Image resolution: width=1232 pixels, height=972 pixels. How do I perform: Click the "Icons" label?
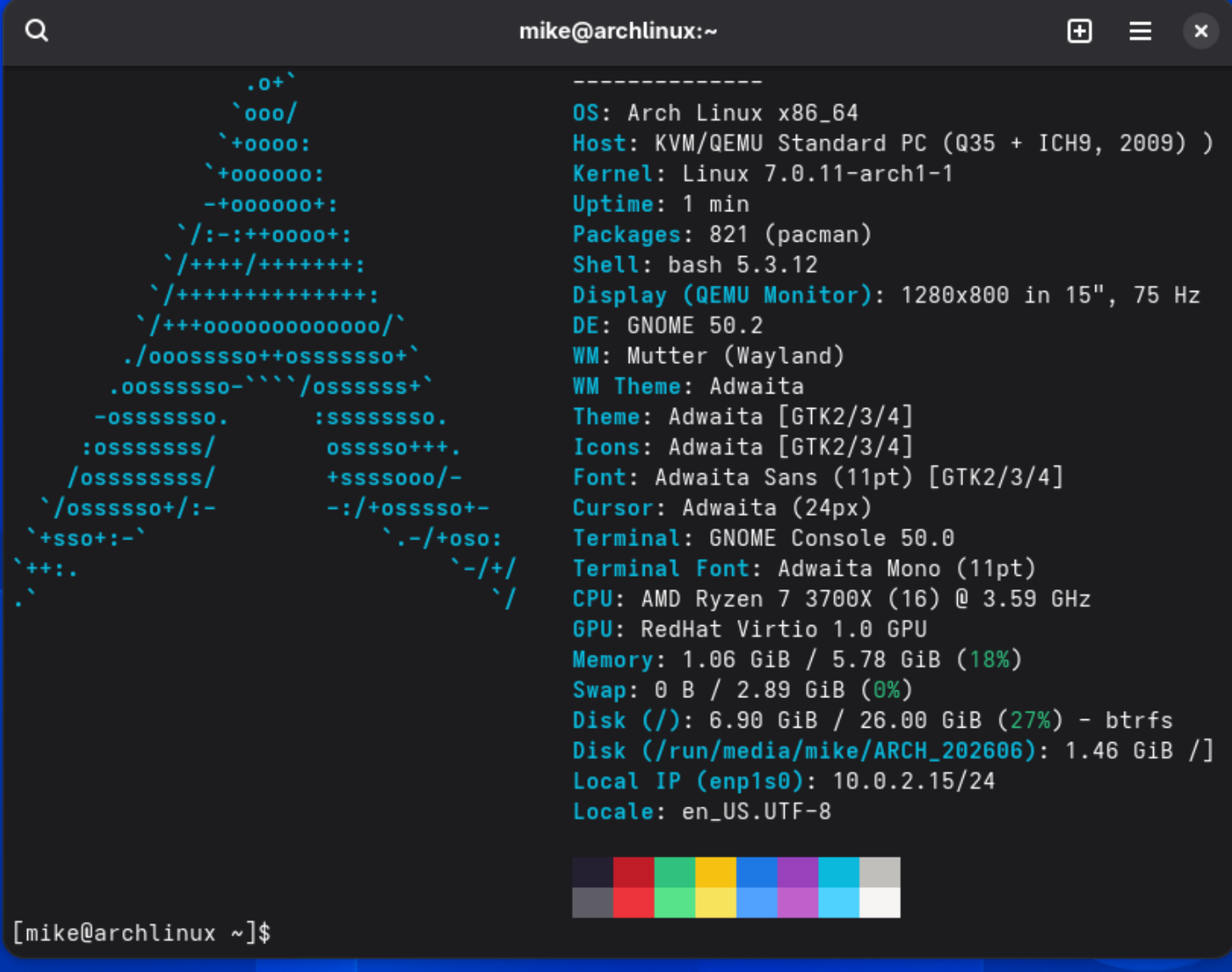[x=607, y=447]
